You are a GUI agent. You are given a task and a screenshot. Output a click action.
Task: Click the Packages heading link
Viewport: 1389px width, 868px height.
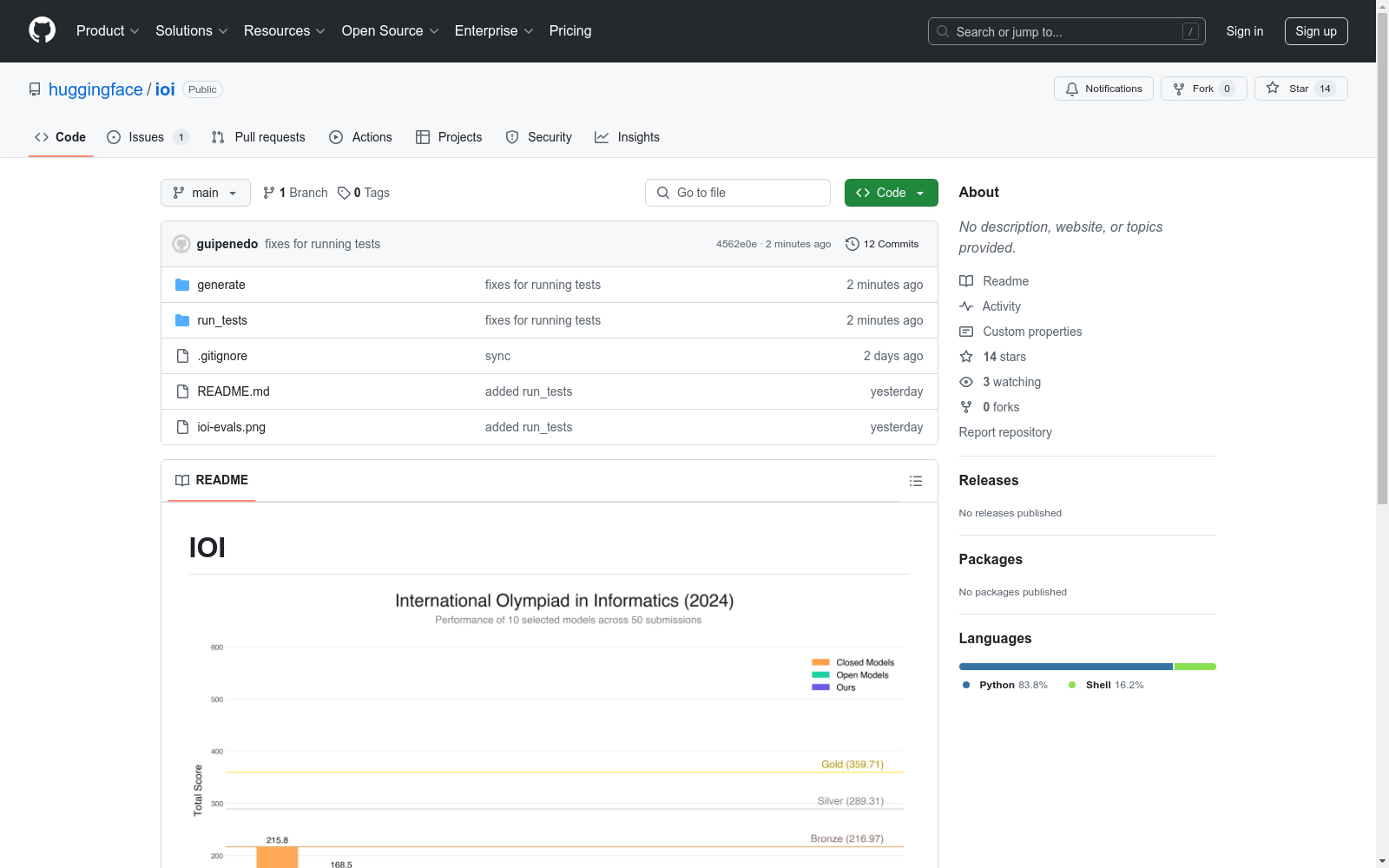(991, 559)
